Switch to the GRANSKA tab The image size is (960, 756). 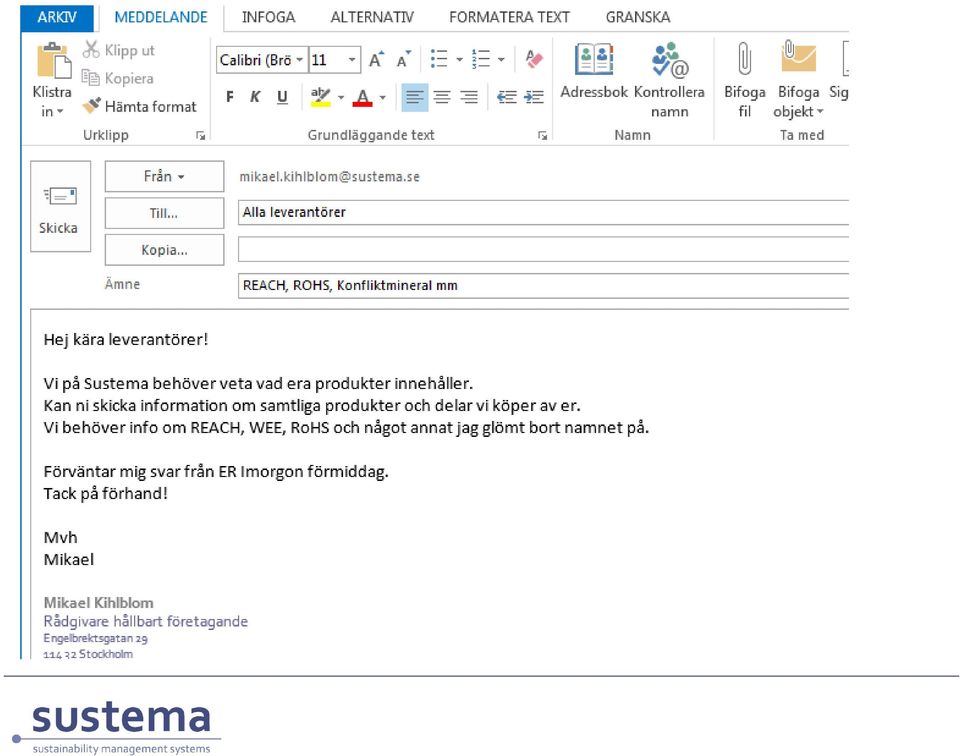click(638, 17)
